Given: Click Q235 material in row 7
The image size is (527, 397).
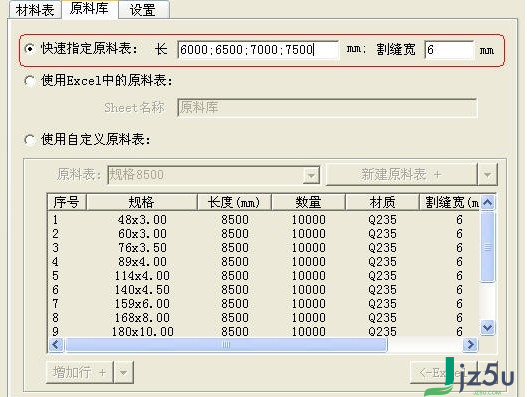Looking at the screenshot, I should pos(382,304).
